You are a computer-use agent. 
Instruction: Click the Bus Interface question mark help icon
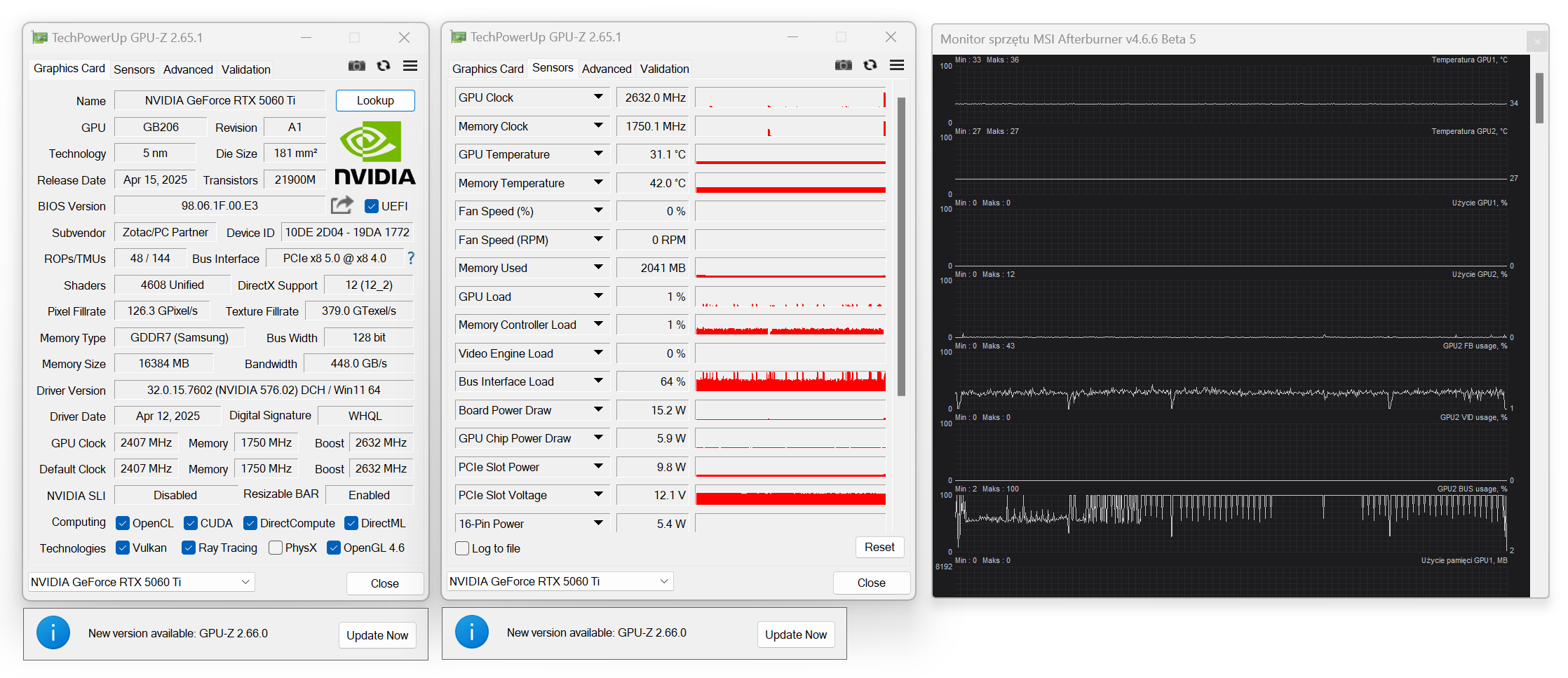click(x=411, y=259)
